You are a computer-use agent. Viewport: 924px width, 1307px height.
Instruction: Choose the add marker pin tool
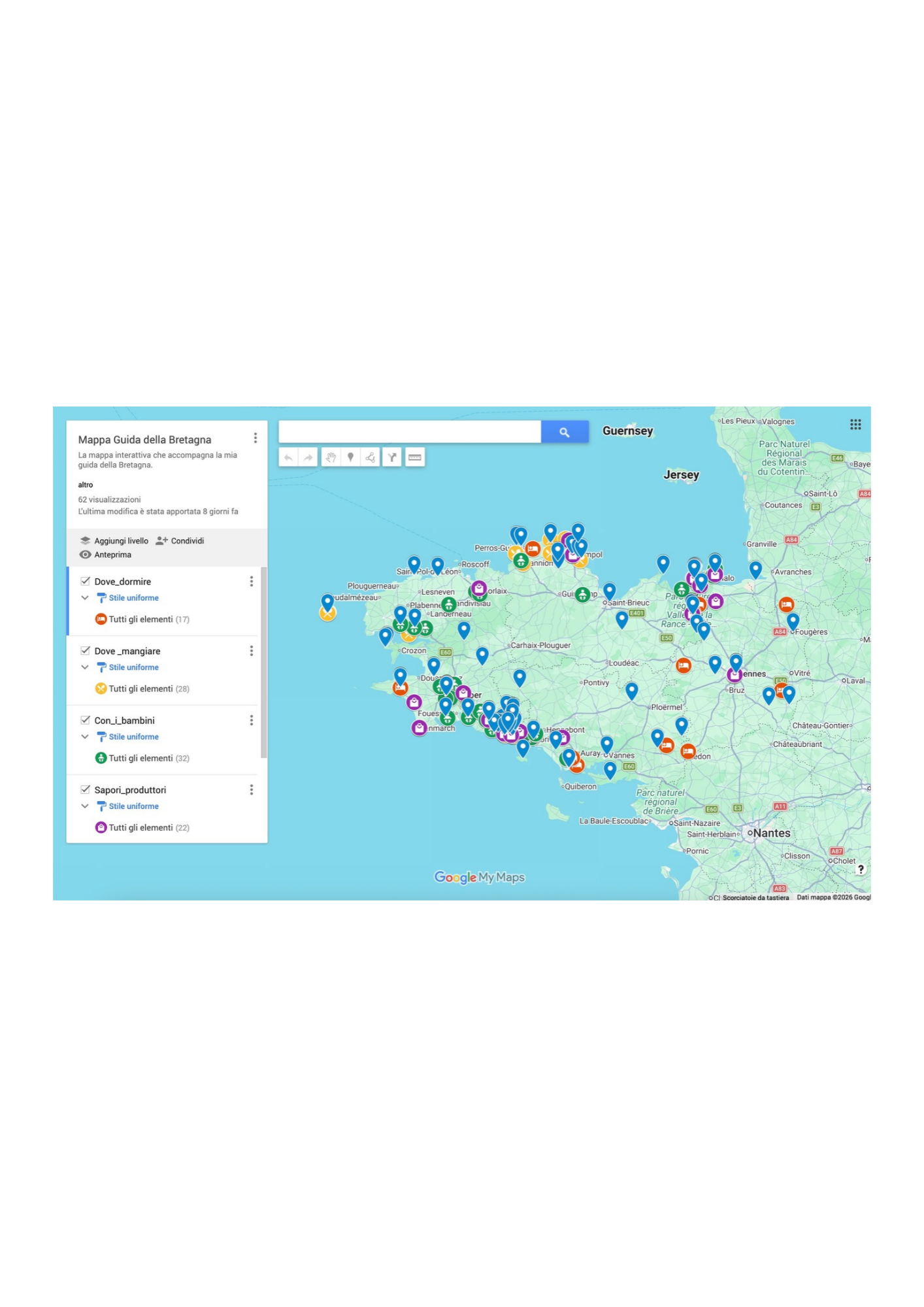[351, 457]
